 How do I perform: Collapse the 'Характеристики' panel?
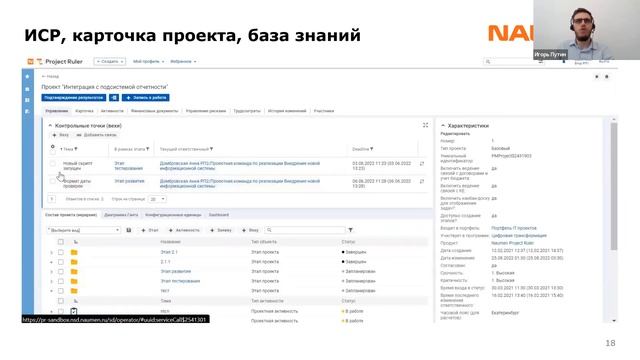[x=443, y=126]
